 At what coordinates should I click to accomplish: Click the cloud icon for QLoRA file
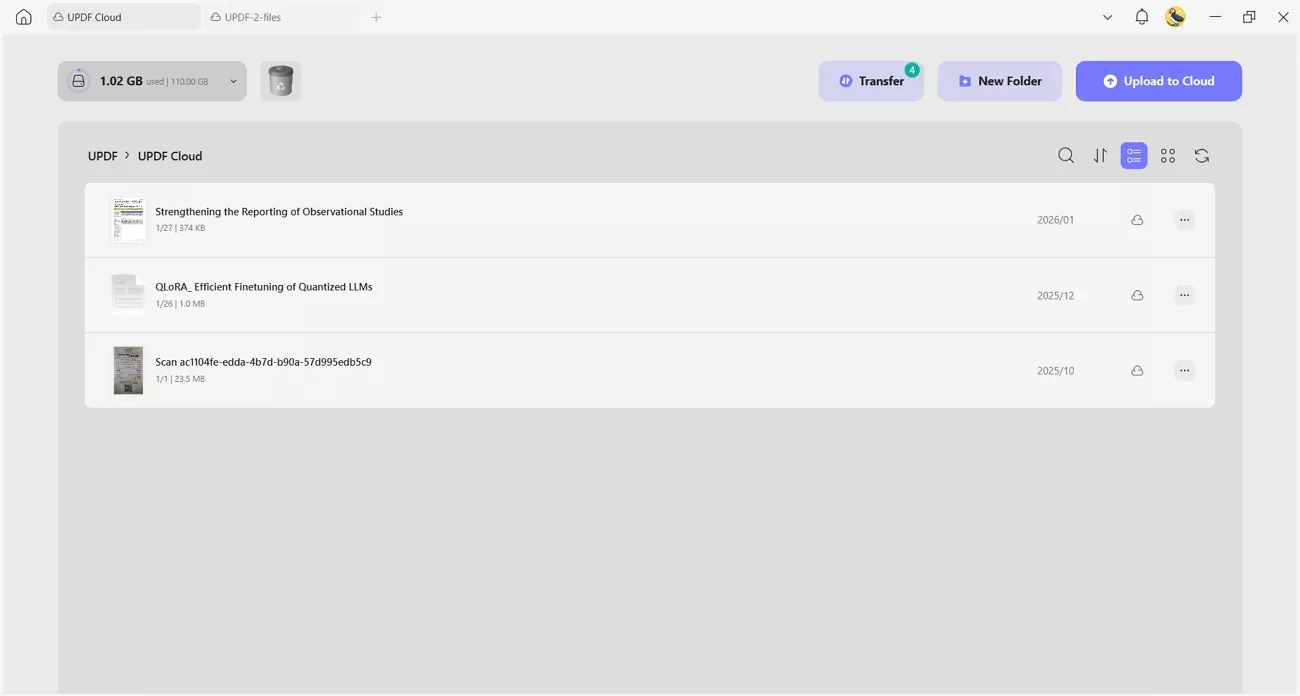(x=1137, y=295)
